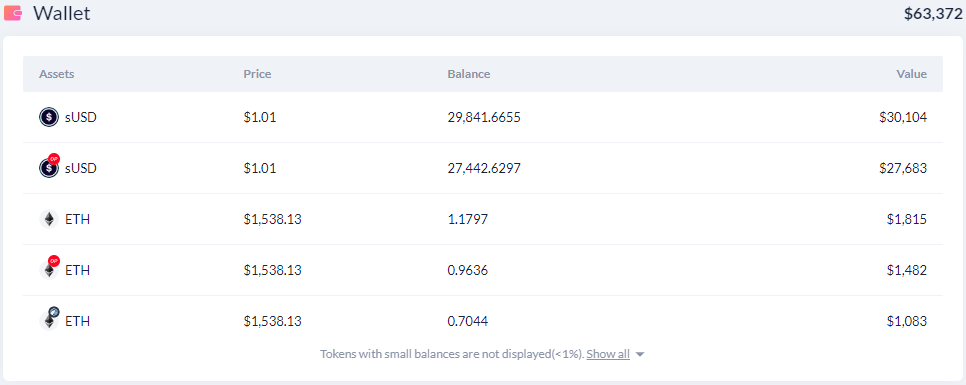This screenshot has width=966, height=385.
Task: Click the value $1,083
Action: [x=907, y=321]
